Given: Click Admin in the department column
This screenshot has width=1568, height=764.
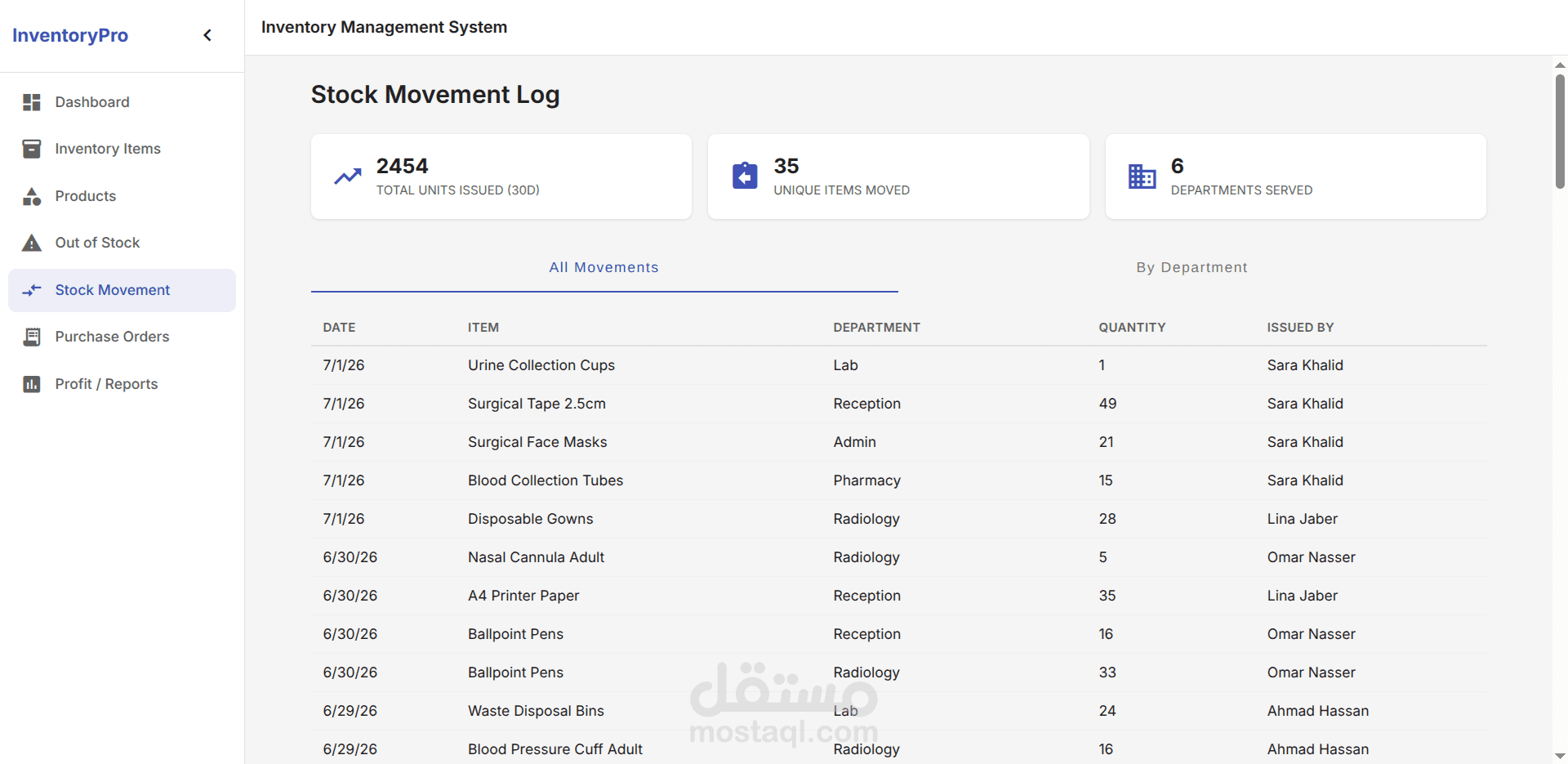Looking at the screenshot, I should (854, 442).
